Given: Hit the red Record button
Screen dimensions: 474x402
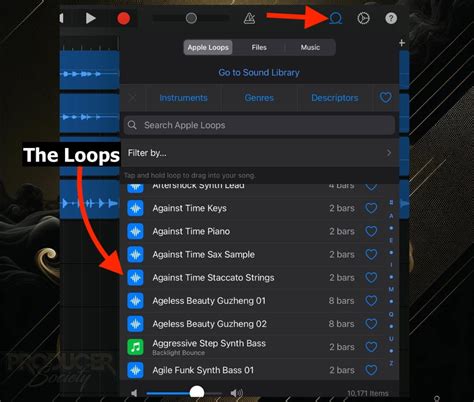Looking at the screenshot, I should [x=123, y=19].
